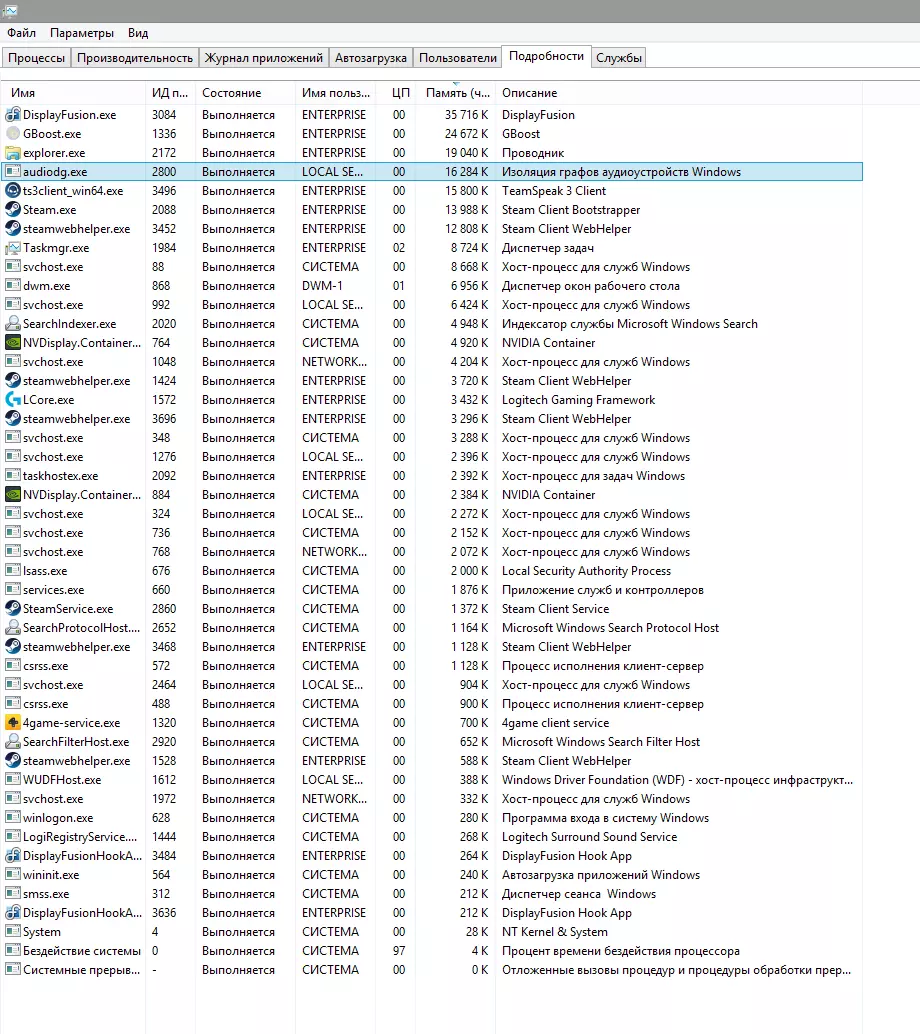920x1034 pixels.
Task: Click the smss.exe icon
Action: click(x=13, y=894)
